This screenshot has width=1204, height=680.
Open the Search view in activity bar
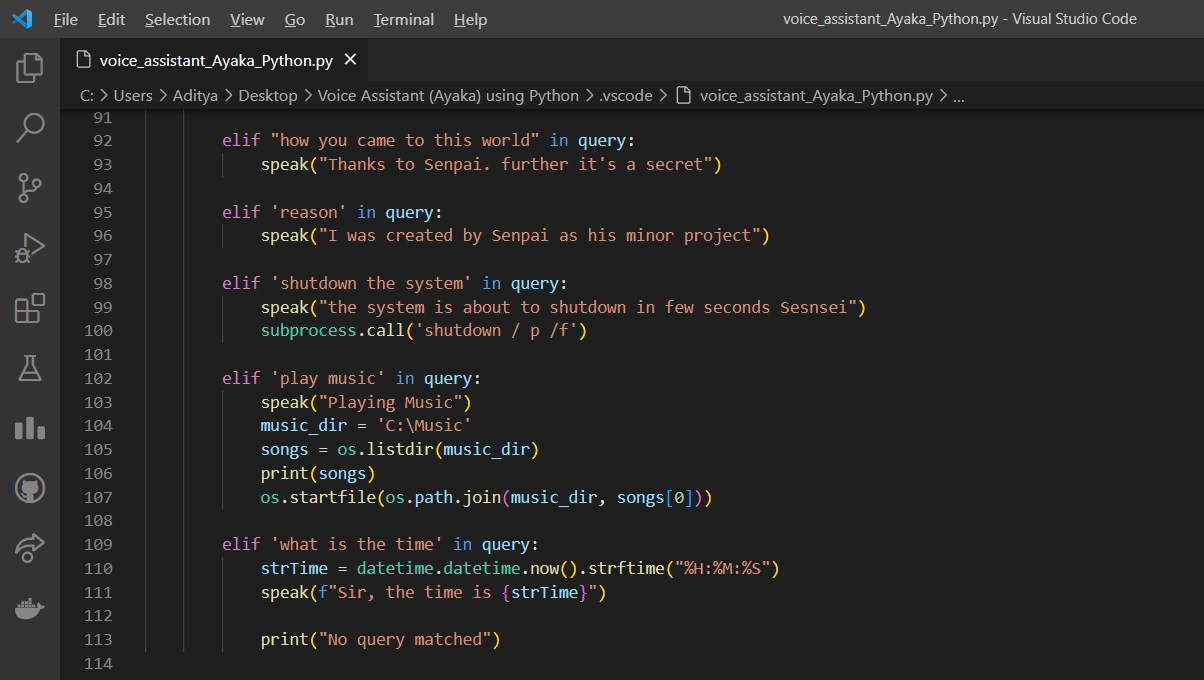[30, 127]
